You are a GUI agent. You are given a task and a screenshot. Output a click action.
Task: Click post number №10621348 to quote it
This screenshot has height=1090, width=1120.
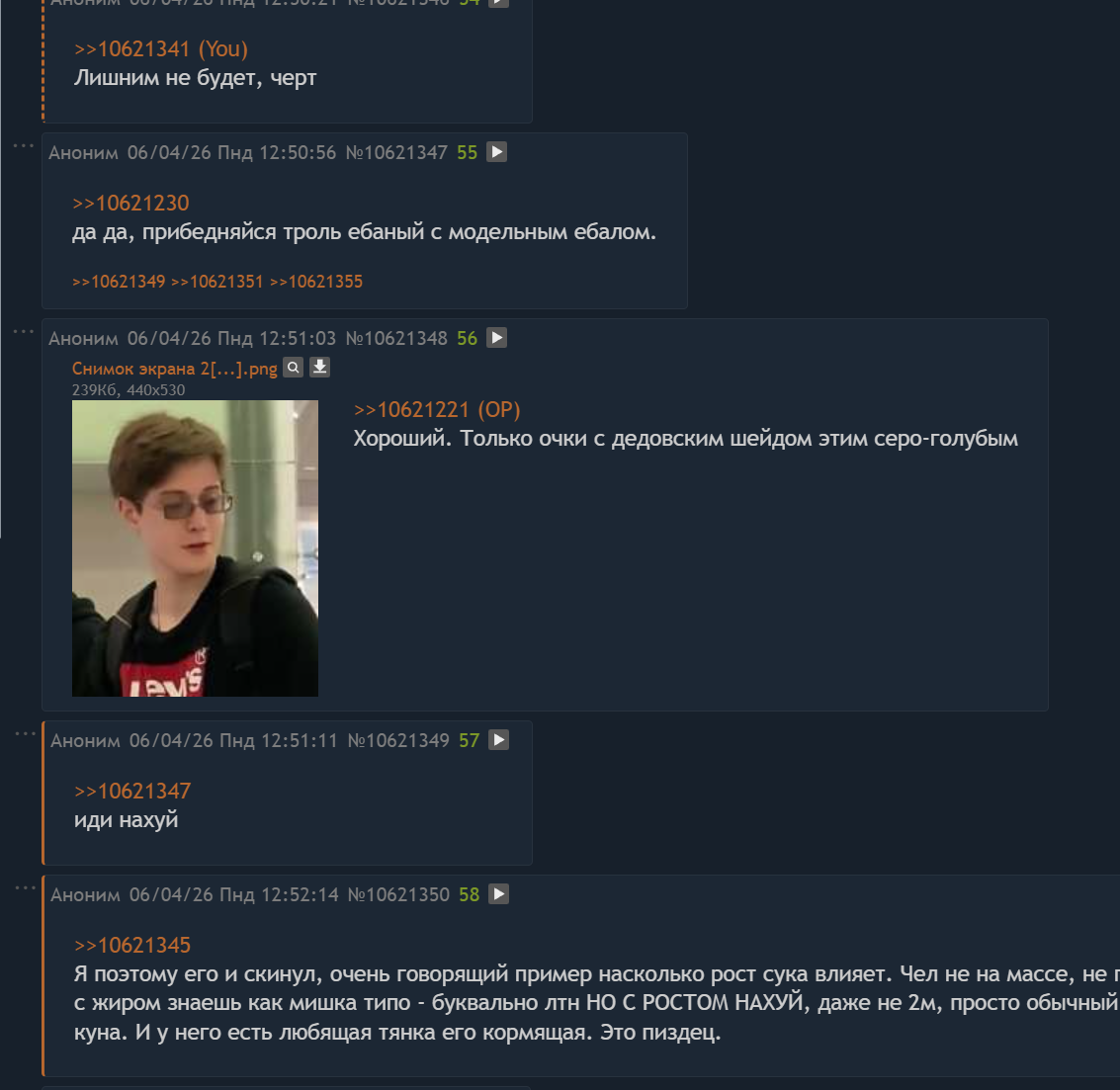pyautogui.click(x=396, y=339)
